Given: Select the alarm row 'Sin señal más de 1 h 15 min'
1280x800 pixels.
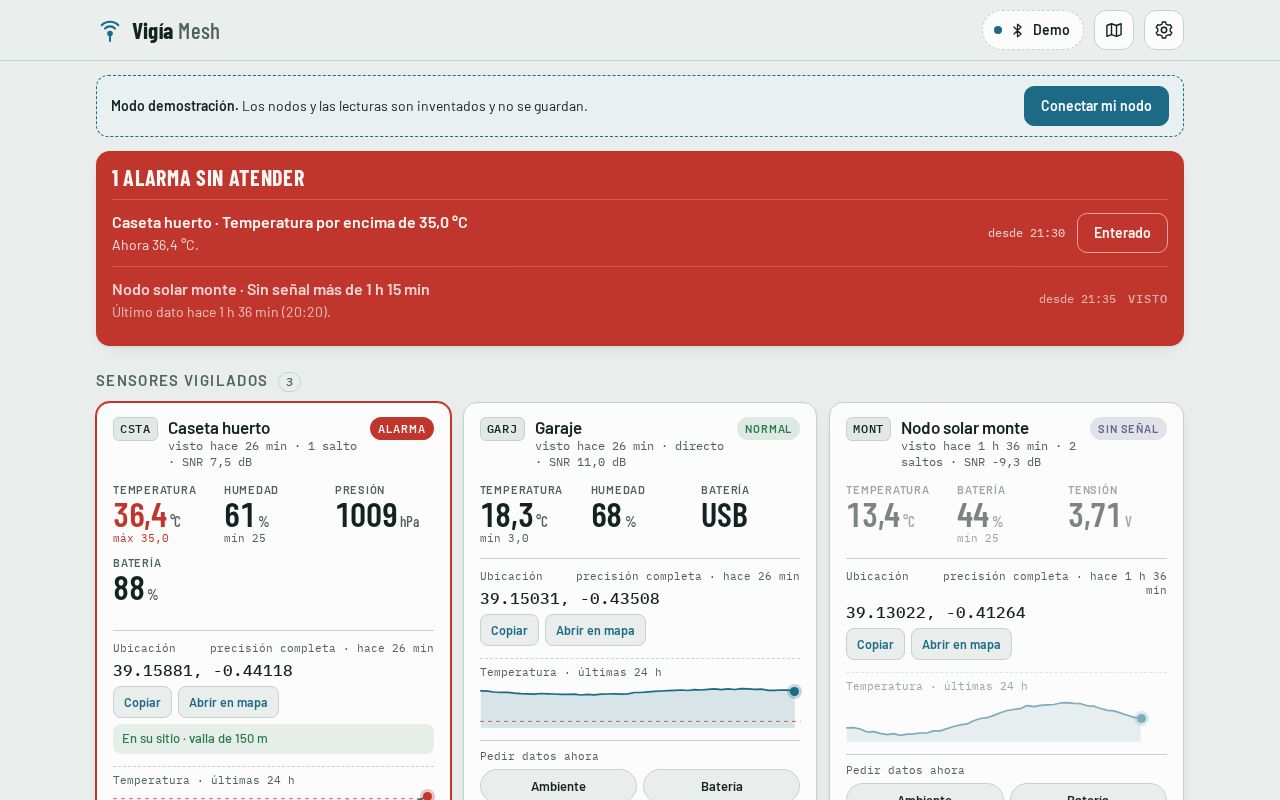Looking at the screenshot, I should (640, 299).
